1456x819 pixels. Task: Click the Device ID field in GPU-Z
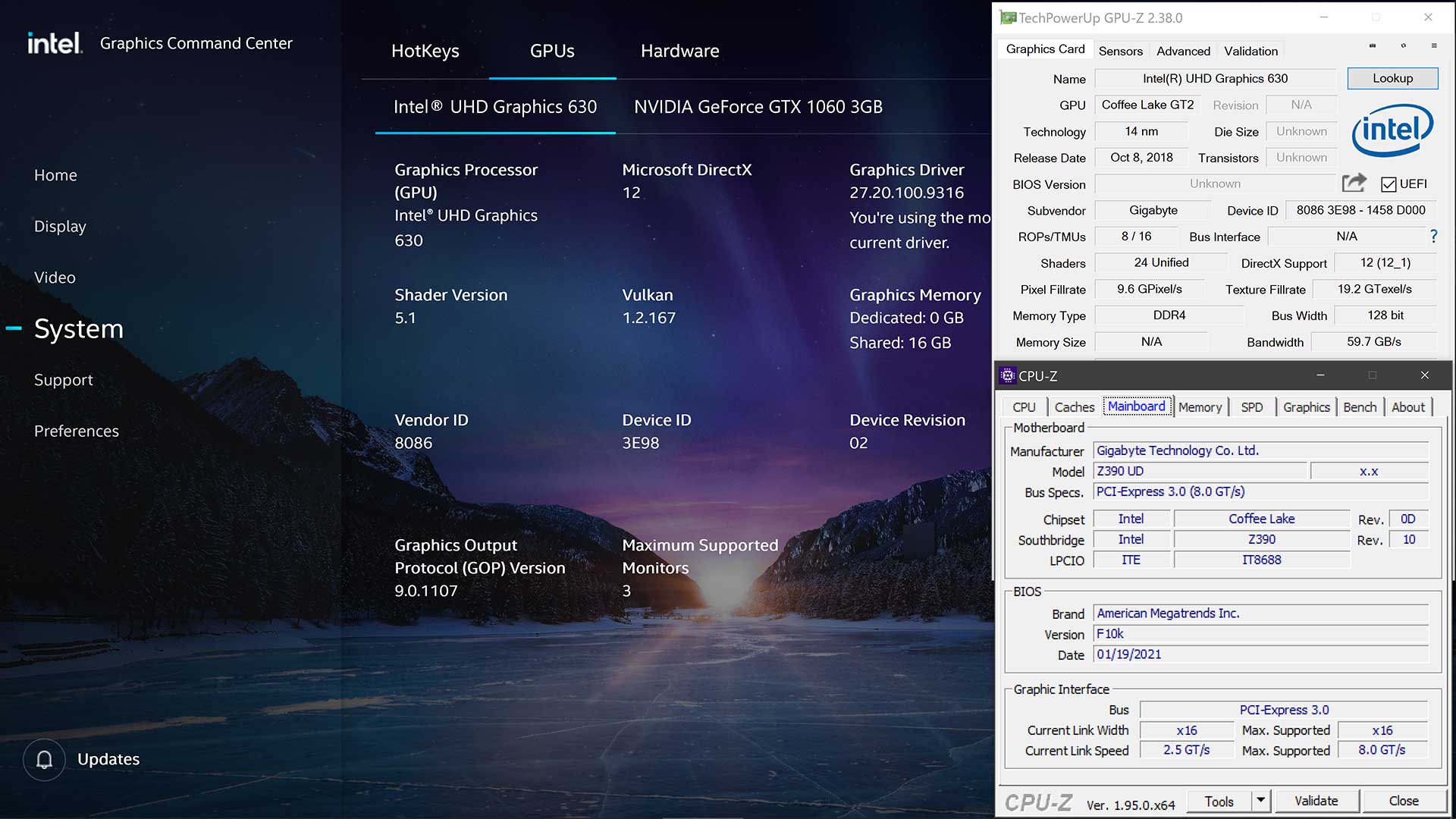coord(1360,210)
